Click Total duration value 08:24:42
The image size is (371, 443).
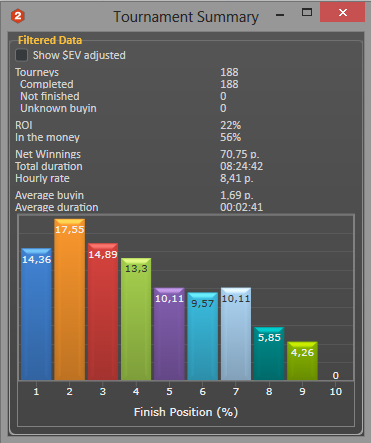coord(241,166)
